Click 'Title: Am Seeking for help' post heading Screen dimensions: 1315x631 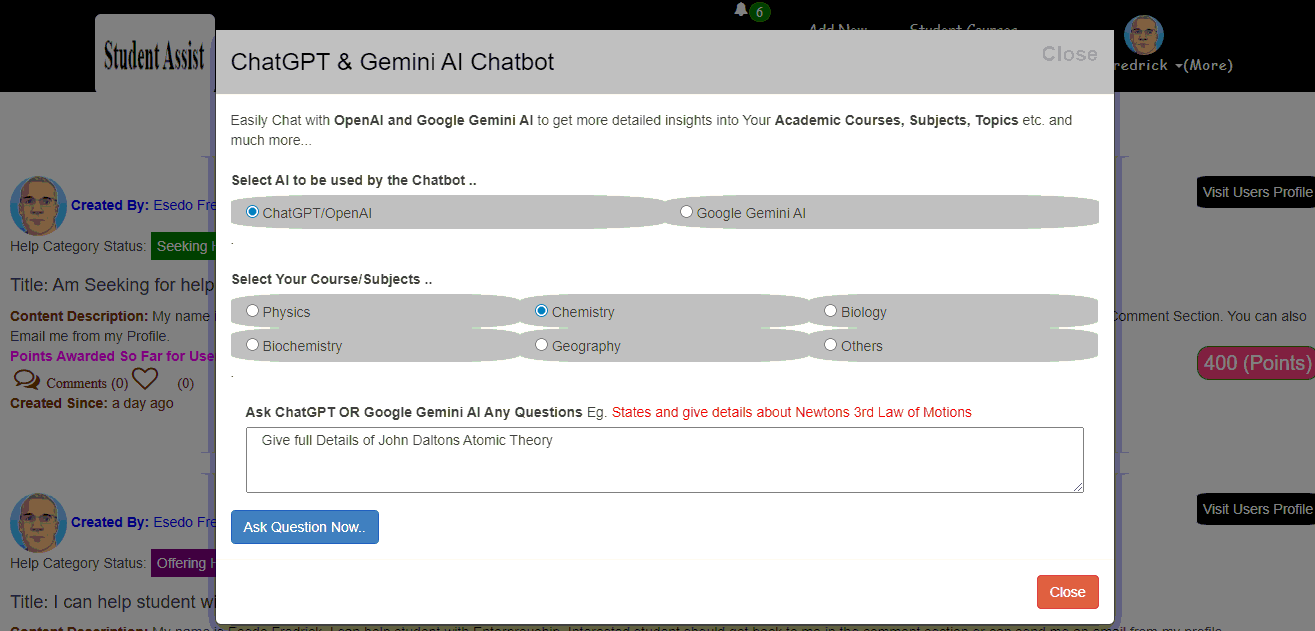tap(113, 285)
